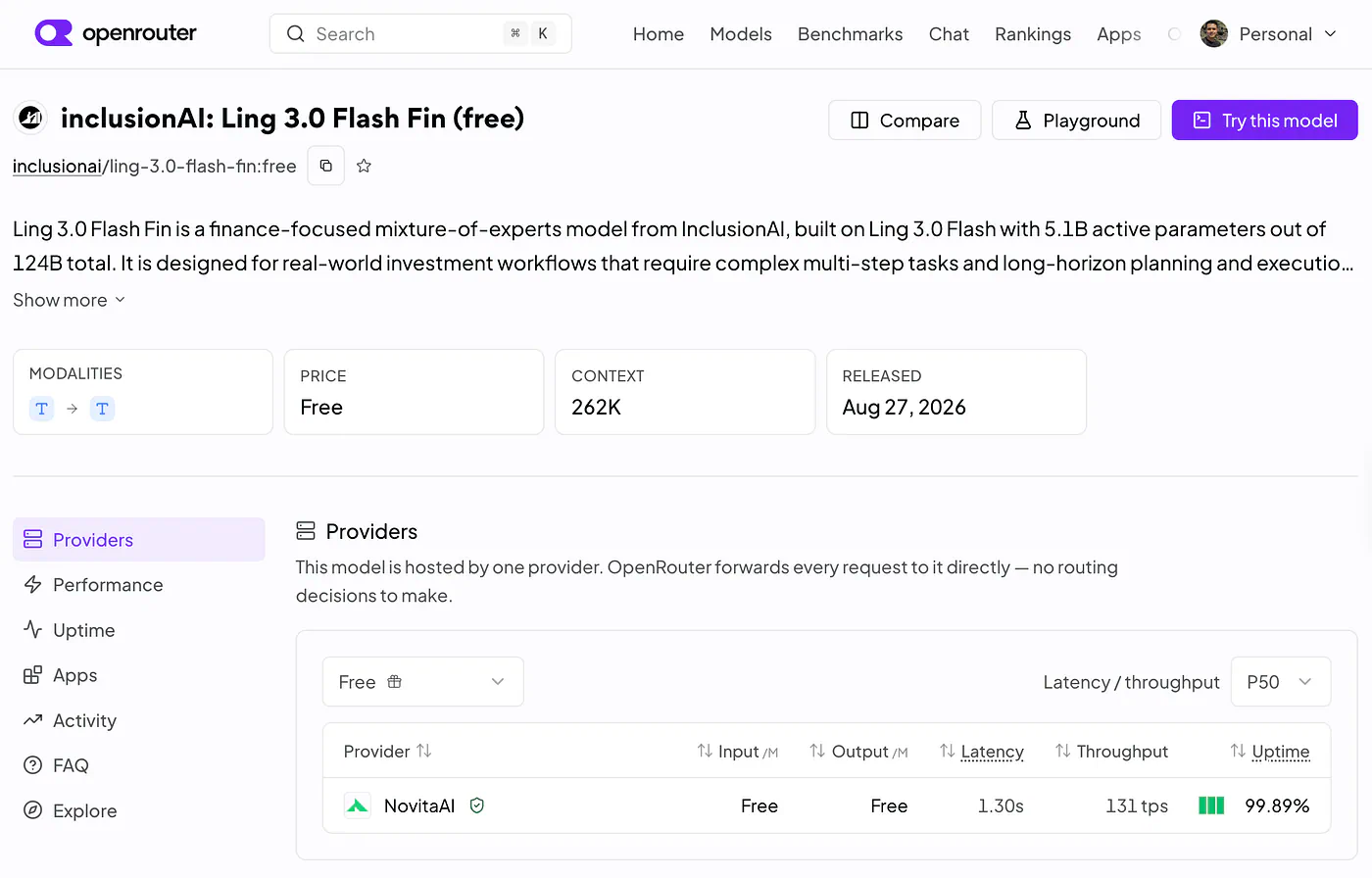
Task: Click the Compare button
Action: (905, 121)
